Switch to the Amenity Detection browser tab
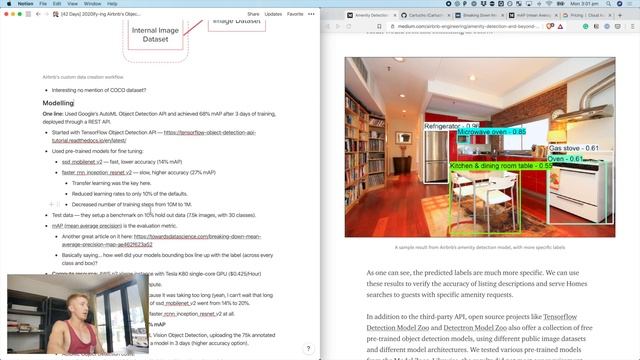Image resolution: width=640 pixels, height=360 pixels. pyautogui.click(x=371, y=15)
